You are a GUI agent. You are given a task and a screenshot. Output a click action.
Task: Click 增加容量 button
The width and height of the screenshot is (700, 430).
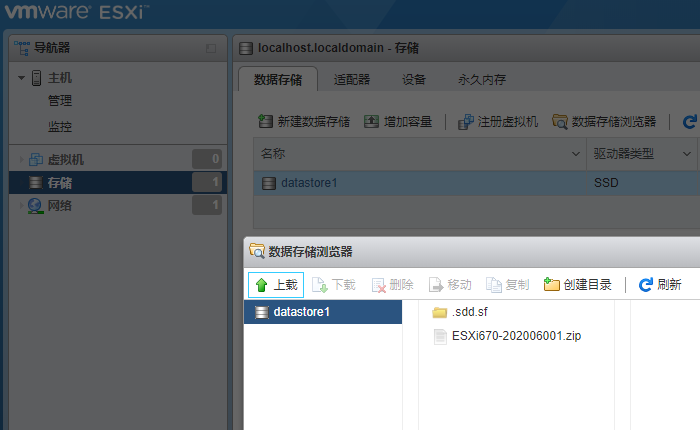pos(398,121)
